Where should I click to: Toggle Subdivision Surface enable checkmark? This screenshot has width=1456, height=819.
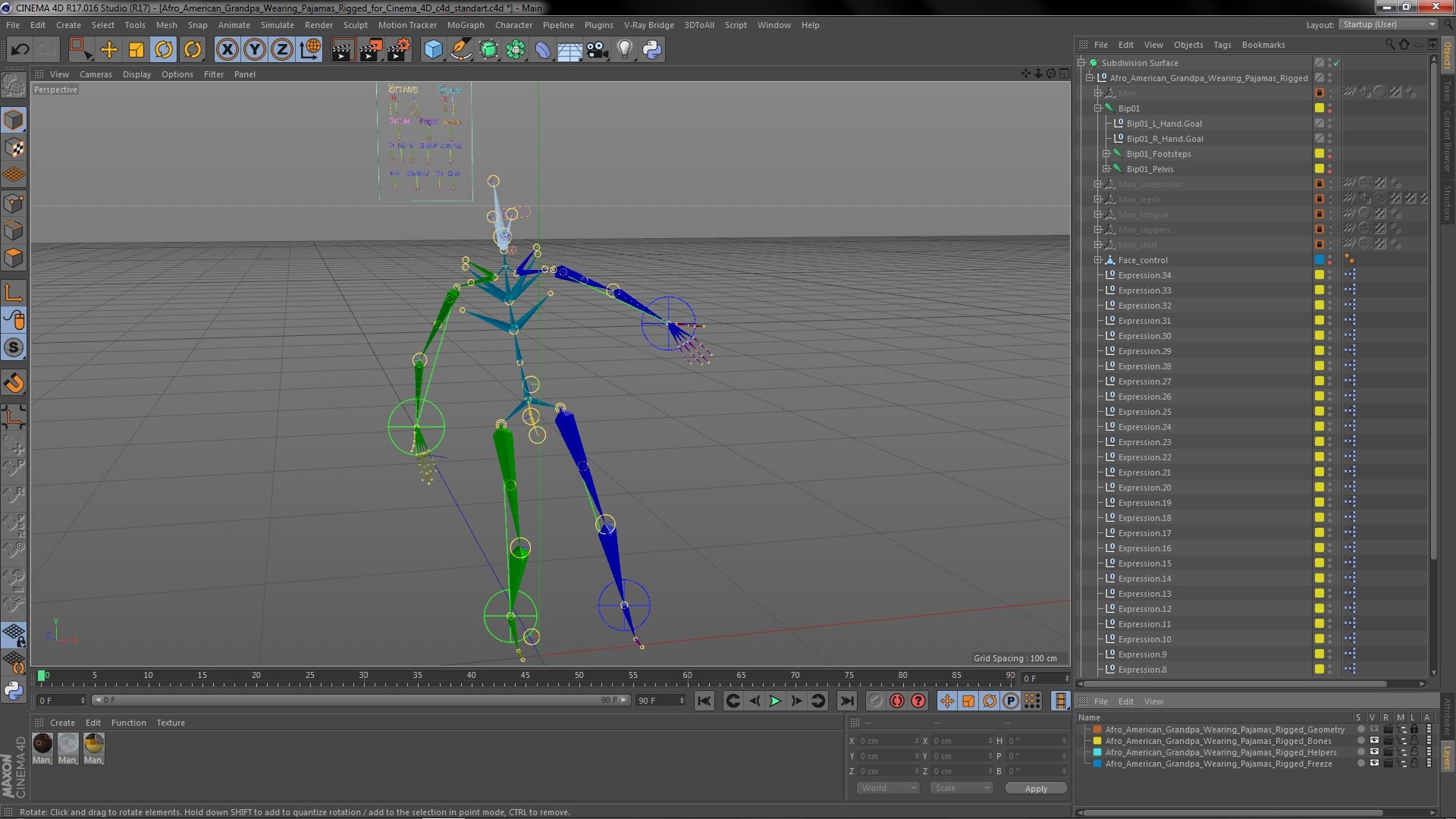point(1337,63)
